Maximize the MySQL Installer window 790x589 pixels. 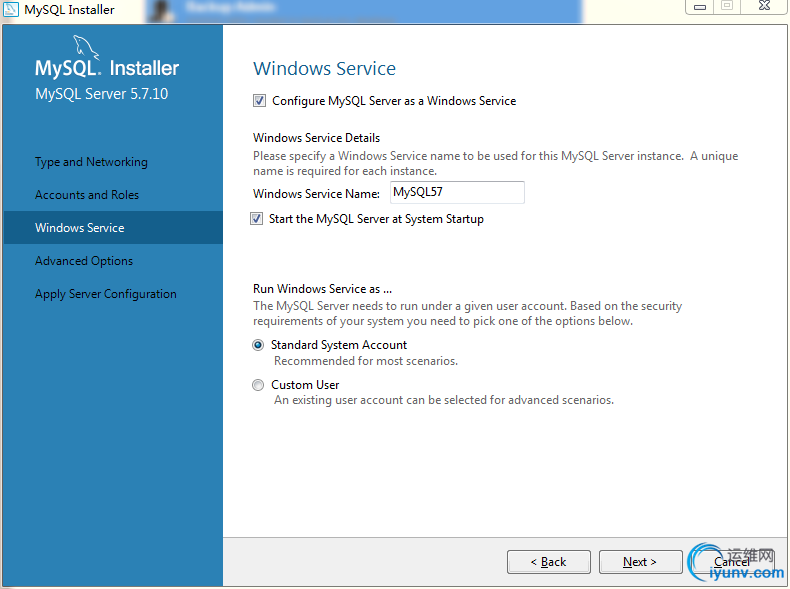(727, 6)
